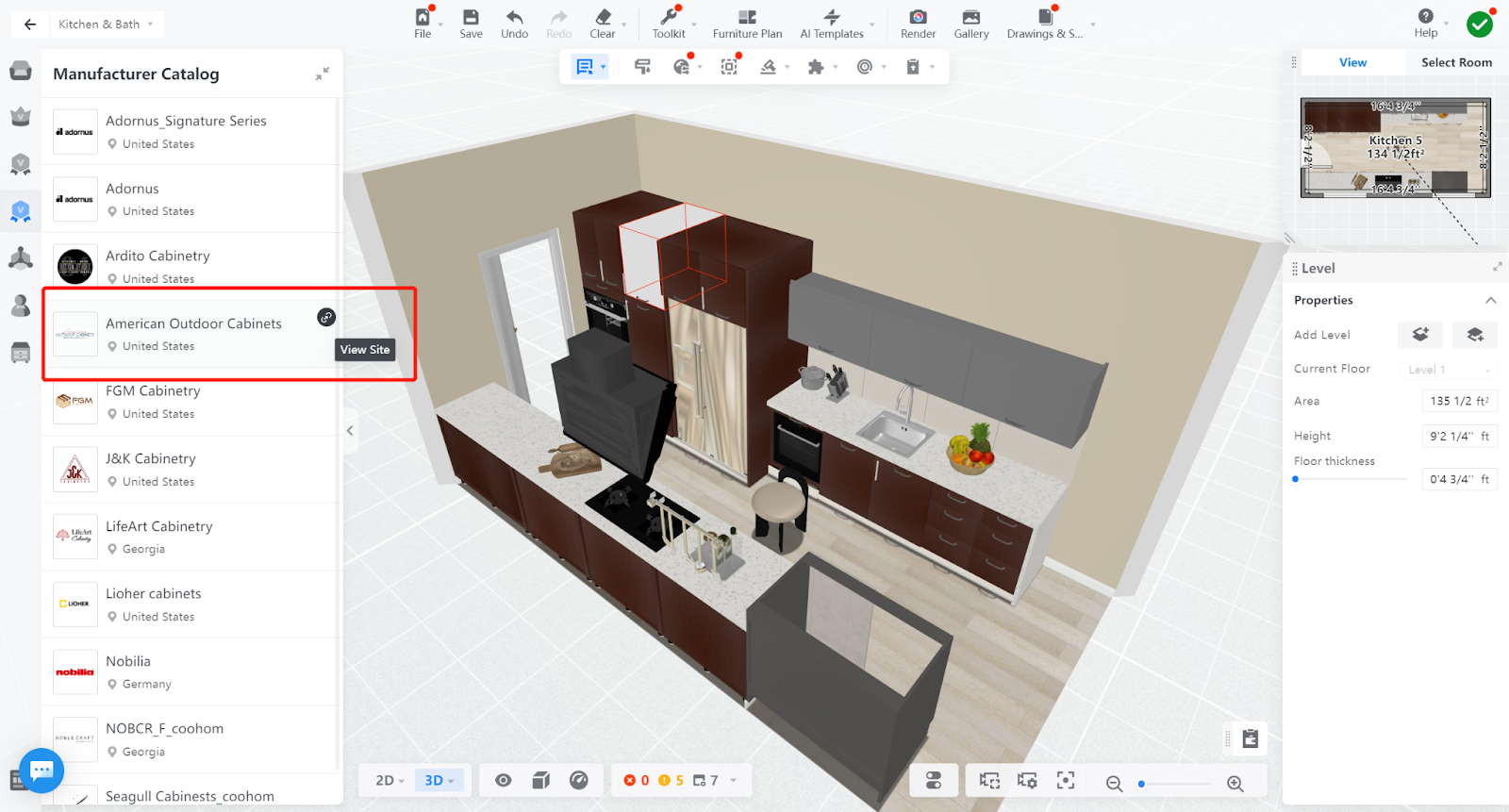This screenshot has height=812, width=1509.
Task: Click the Height value field
Action: (x=1459, y=436)
